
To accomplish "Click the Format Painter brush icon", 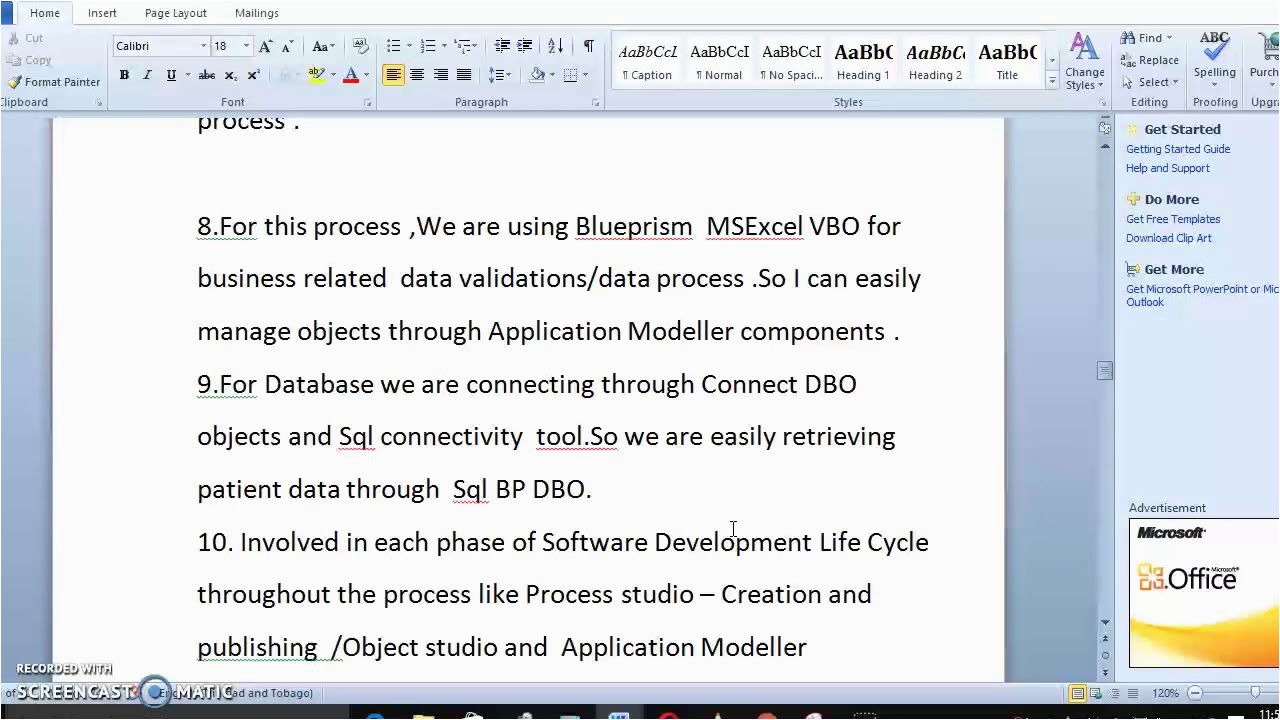I will tap(14, 82).
